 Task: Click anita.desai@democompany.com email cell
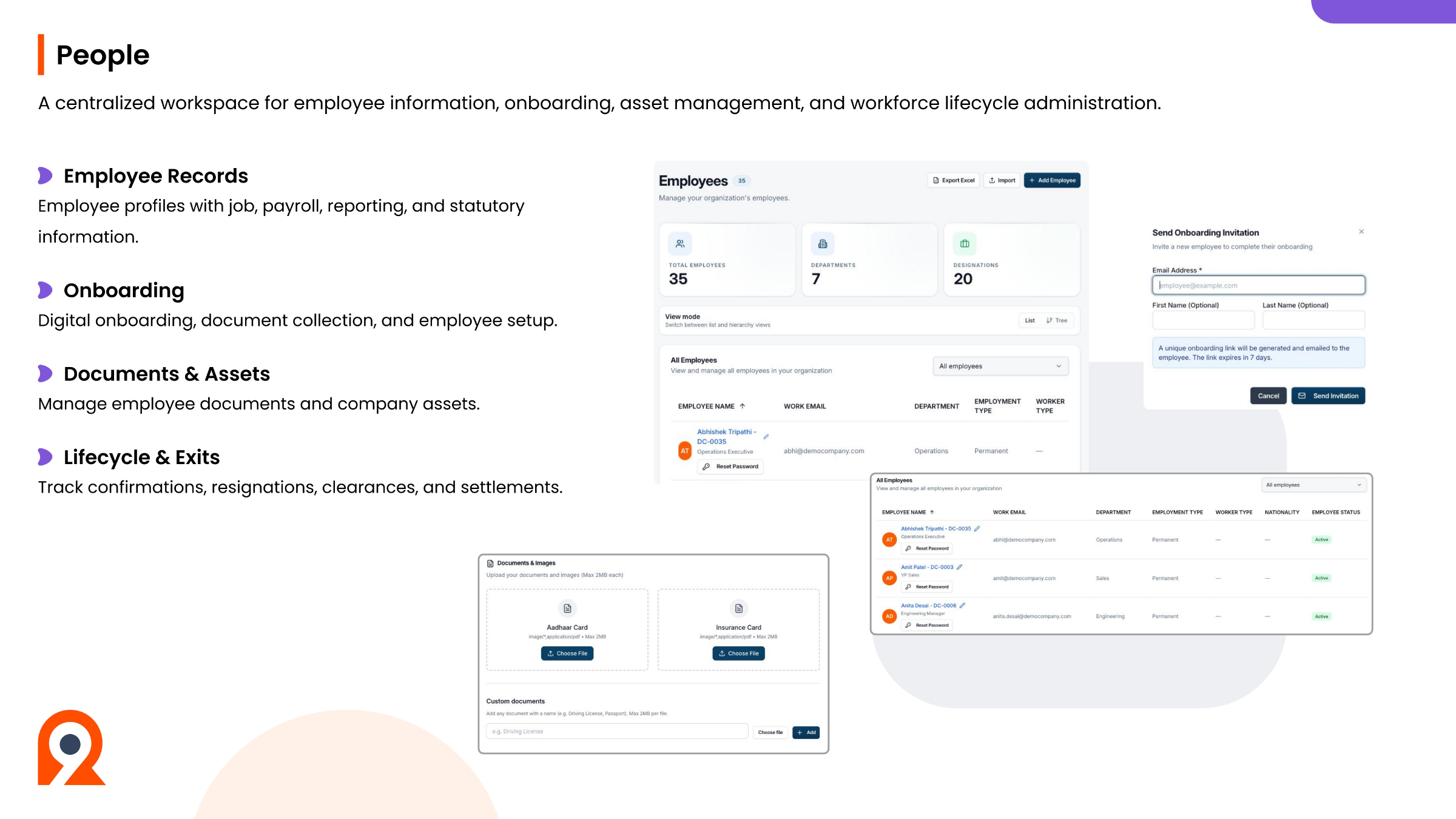(x=1032, y=616)
